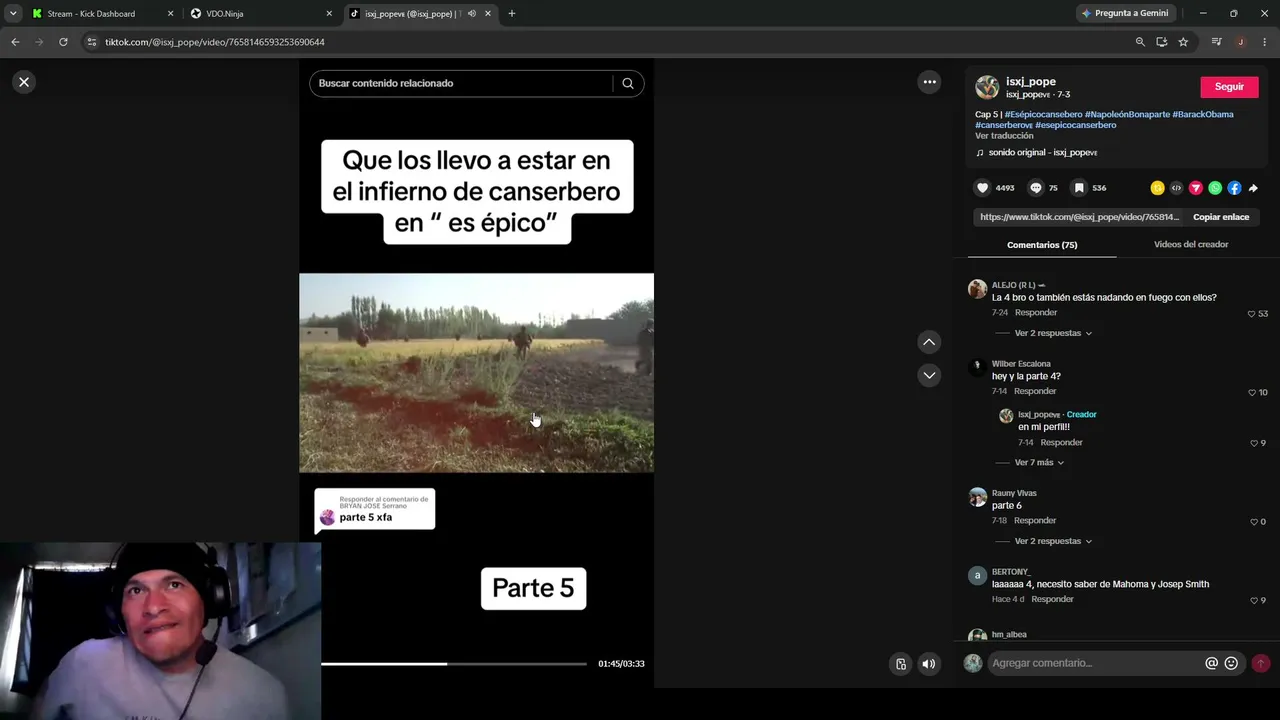Expand 'Ver 2 respuestas' under Rauny Vivas's comment
The image size is (1280, 720).
pyautogui.click(x=1053, y=541)
